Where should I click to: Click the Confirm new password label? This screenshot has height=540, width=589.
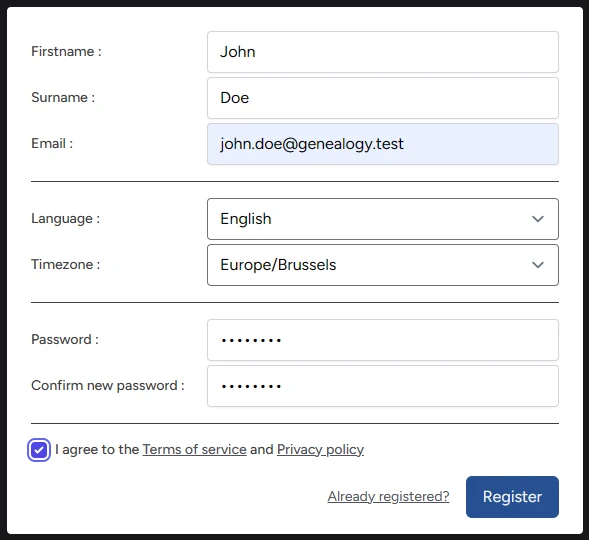point(108,386)
